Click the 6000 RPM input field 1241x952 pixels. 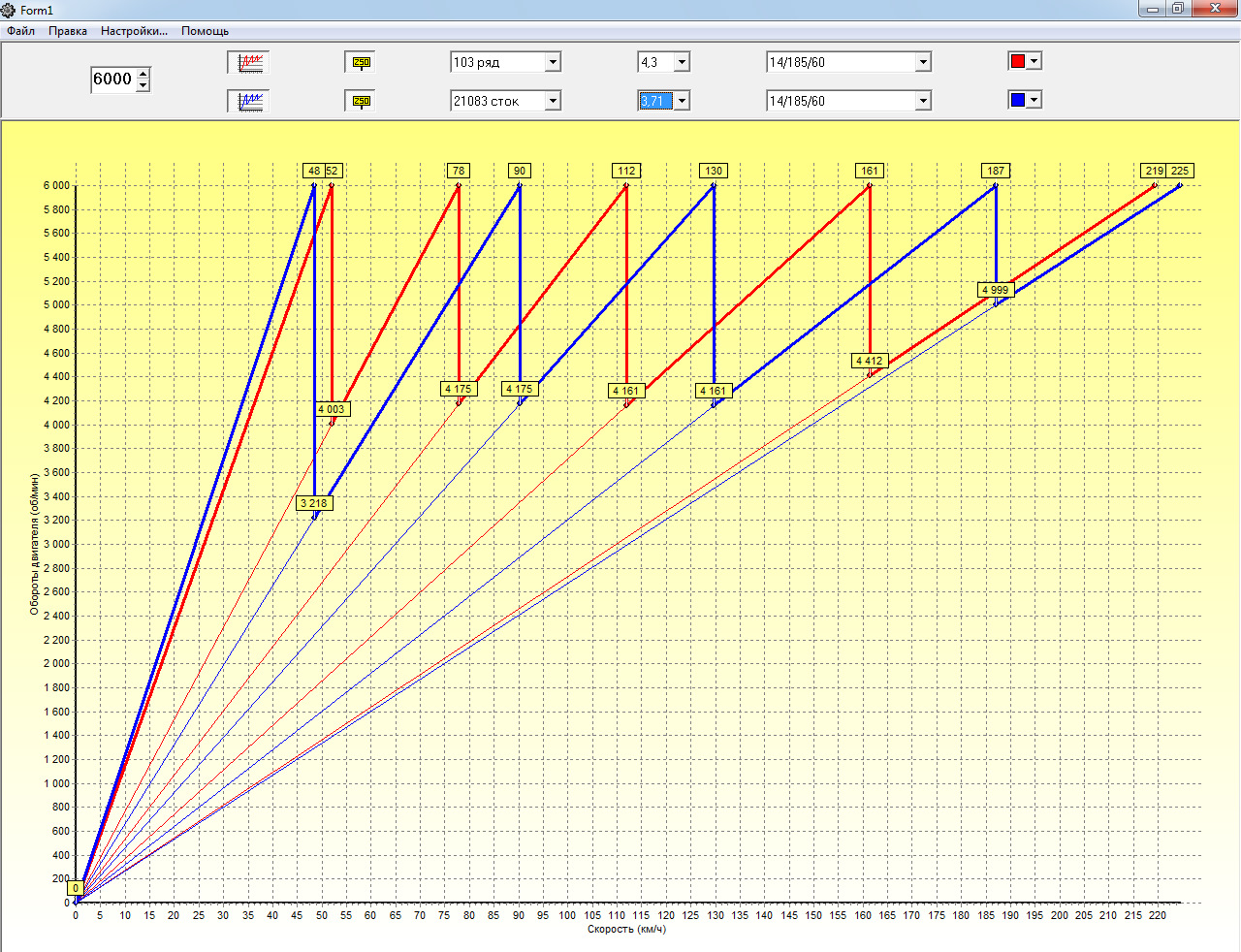112,79
